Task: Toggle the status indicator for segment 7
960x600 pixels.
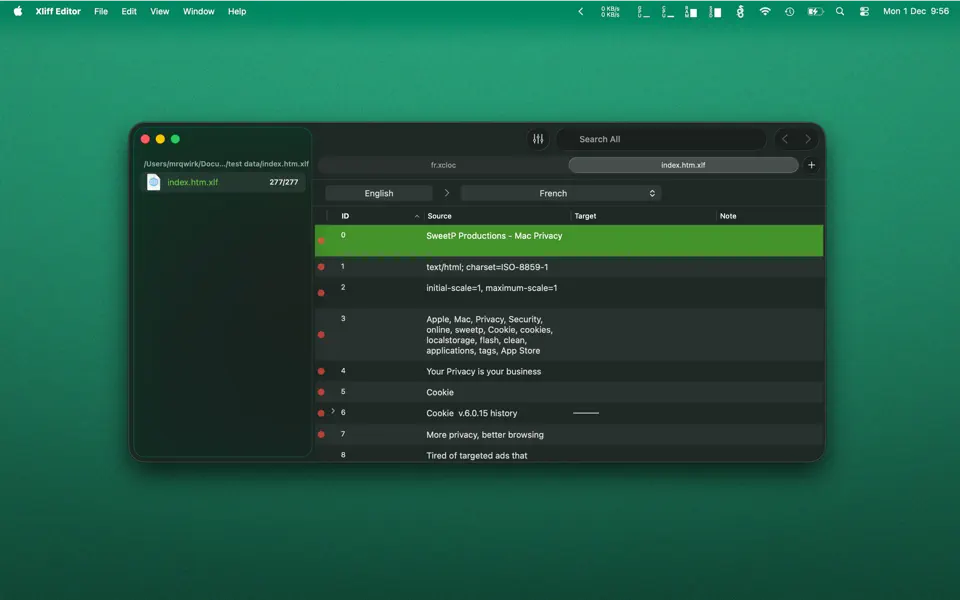Action: click(x=321, y=434)
